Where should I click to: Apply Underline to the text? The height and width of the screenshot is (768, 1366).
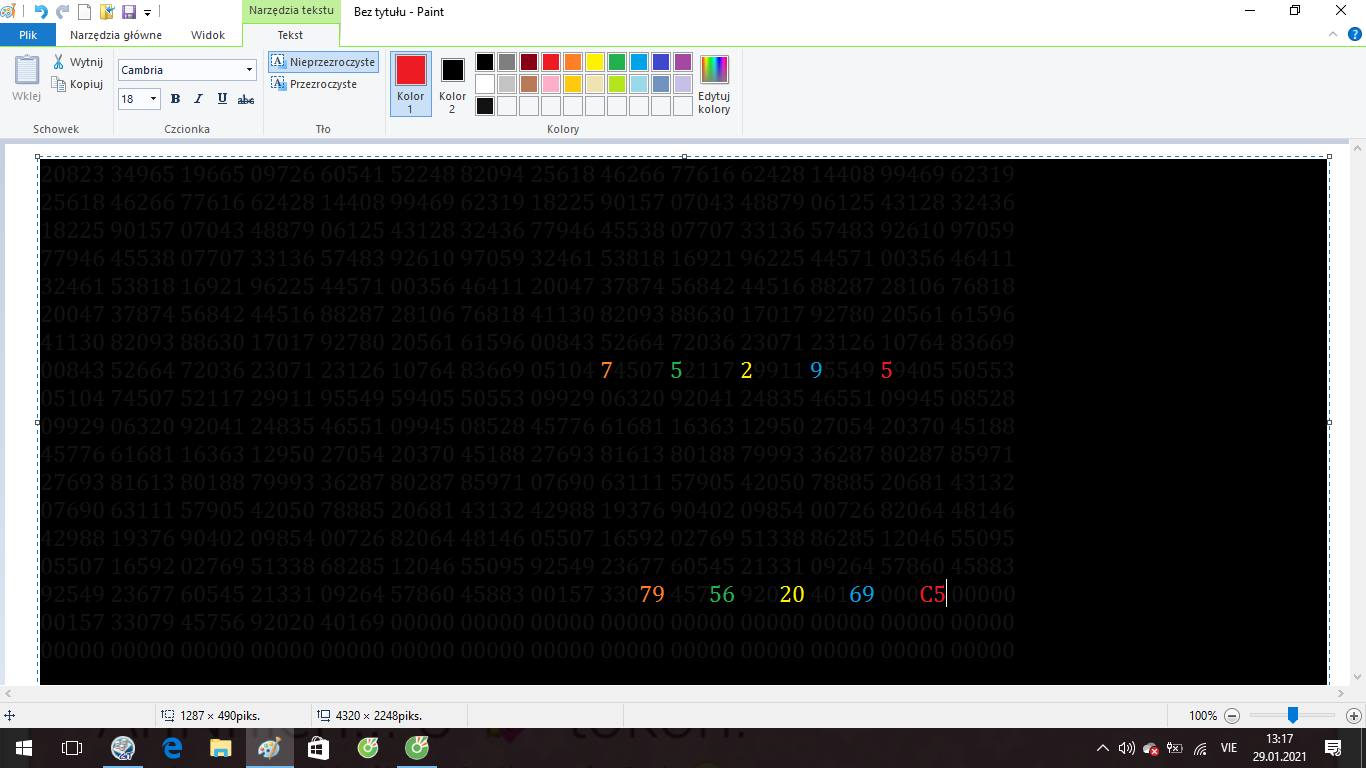[x=222, y=99]
